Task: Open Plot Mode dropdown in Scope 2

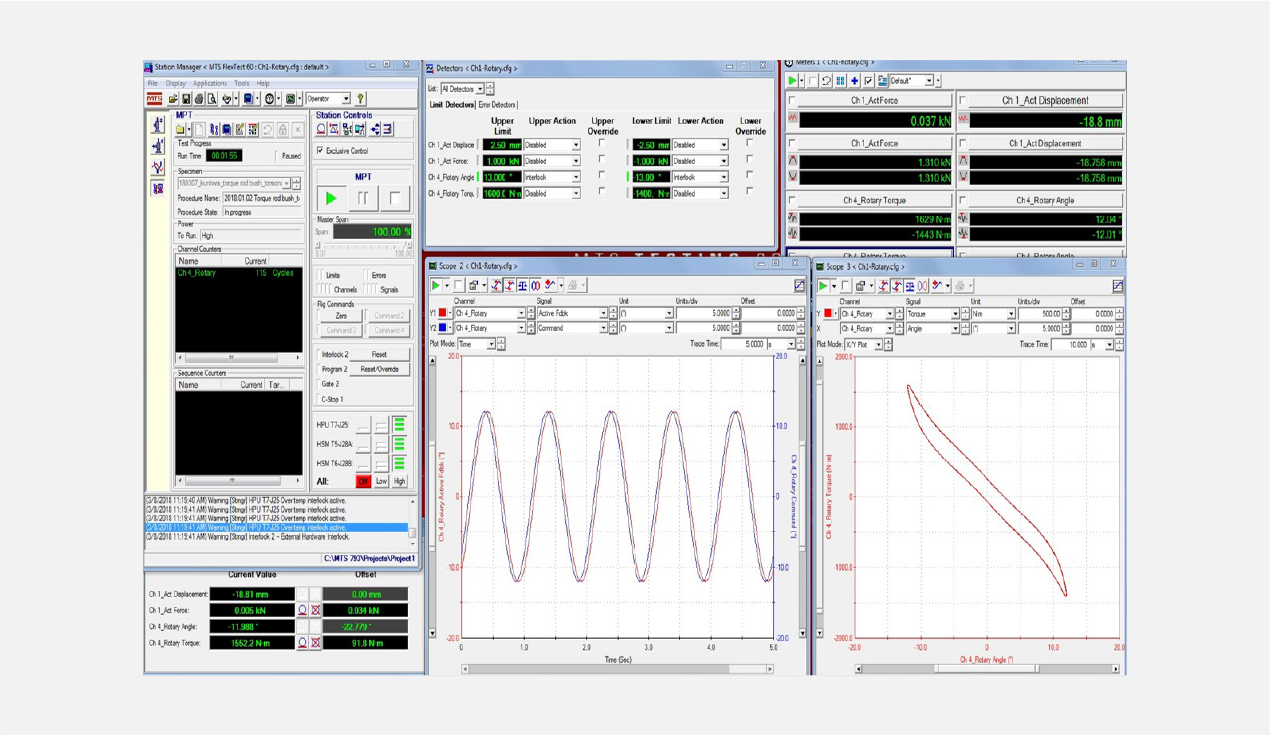Action: [x=491, y=344]
